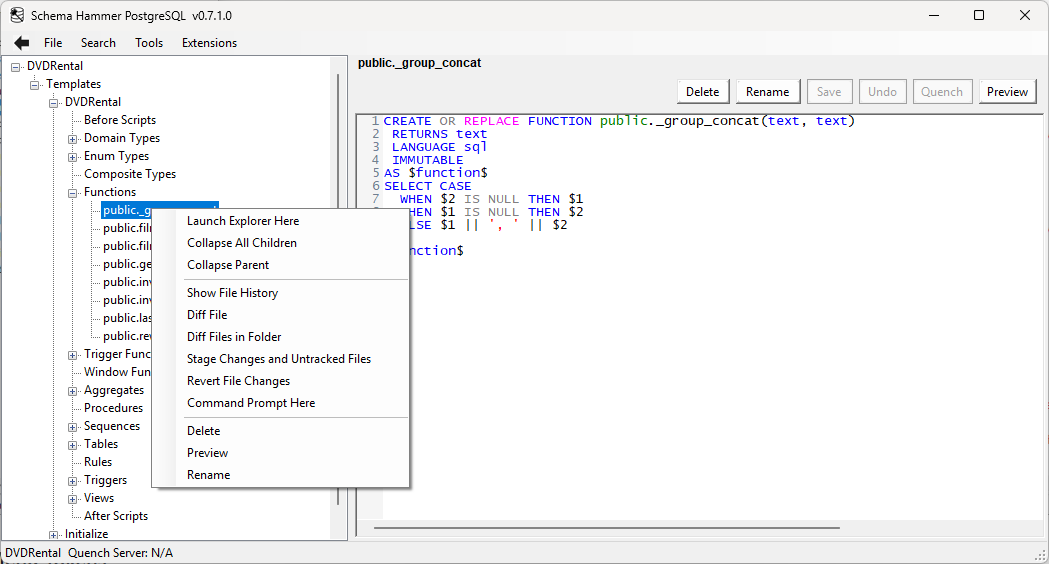
Task: Click the back arrow icon
Action: point(21,43)
